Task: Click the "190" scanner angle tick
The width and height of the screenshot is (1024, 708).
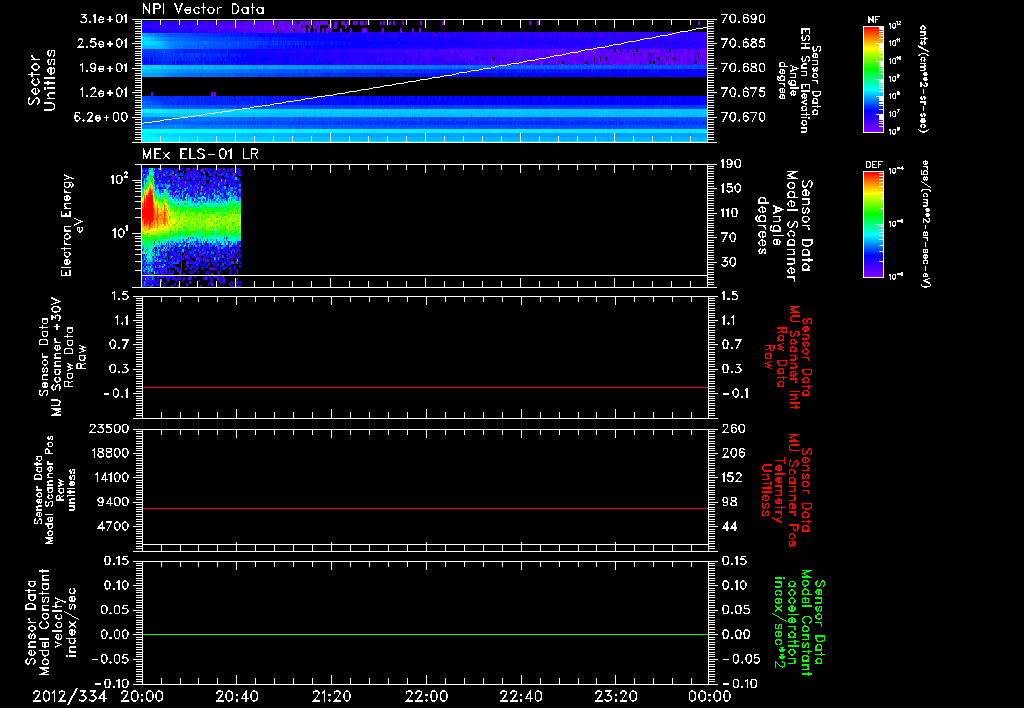Action: tap(731, 164)
